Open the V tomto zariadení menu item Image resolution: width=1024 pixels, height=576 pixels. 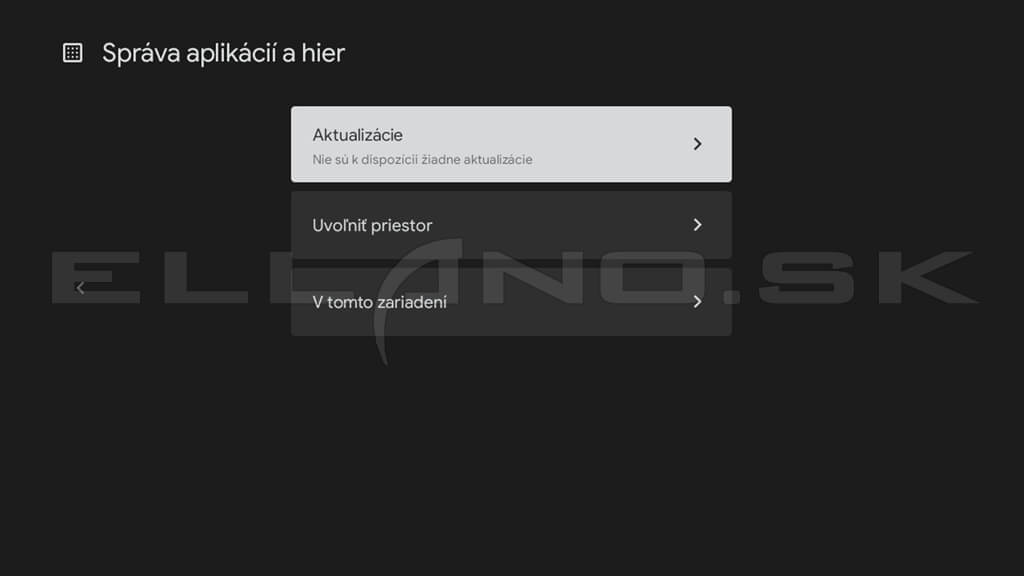pos(511,302)
